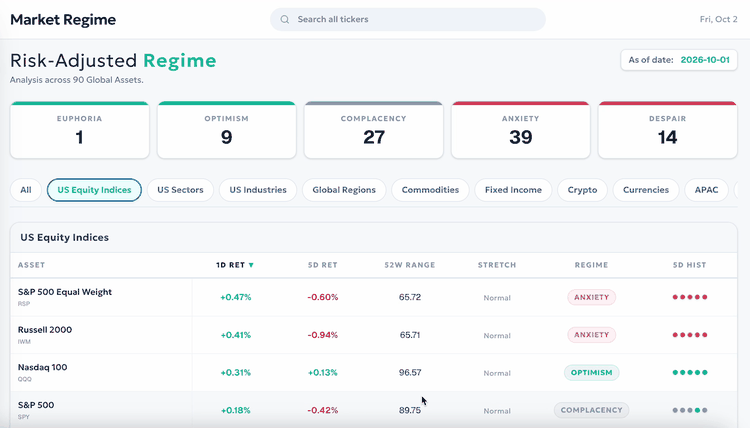The width and height of the screenshot is (750, 428).
Task: Select the Anxiety regime card
Action: (520, 130)
